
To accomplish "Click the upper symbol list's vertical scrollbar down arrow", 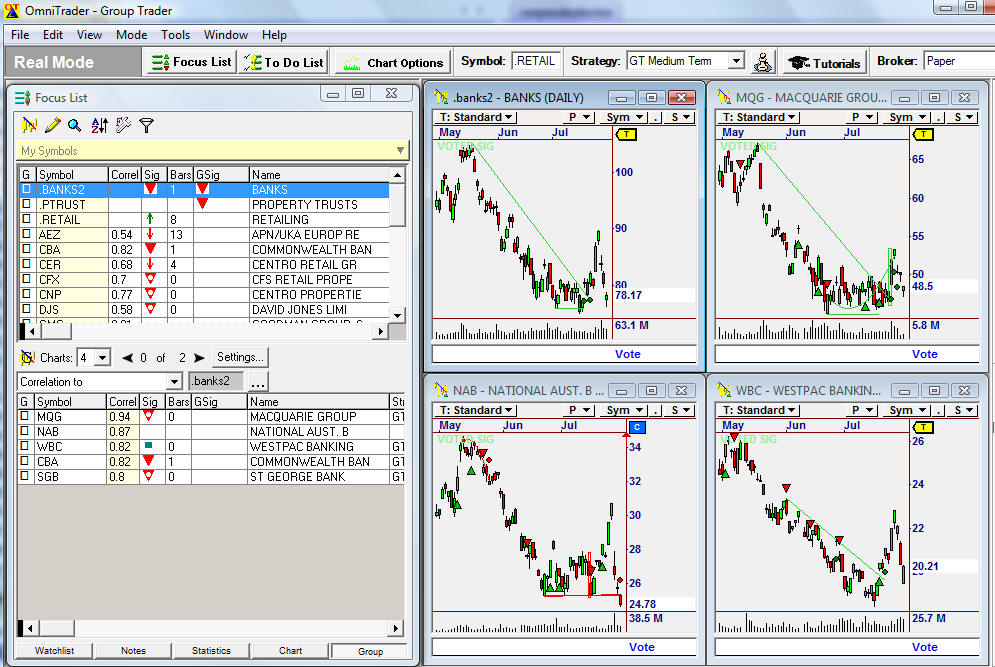I will click(397, 315).
